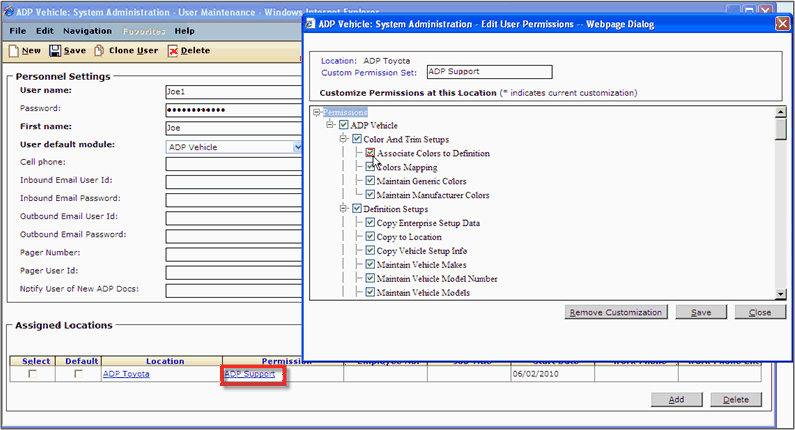Toggle Copy Vehicle Setup Info checkbox

(370, 250)
